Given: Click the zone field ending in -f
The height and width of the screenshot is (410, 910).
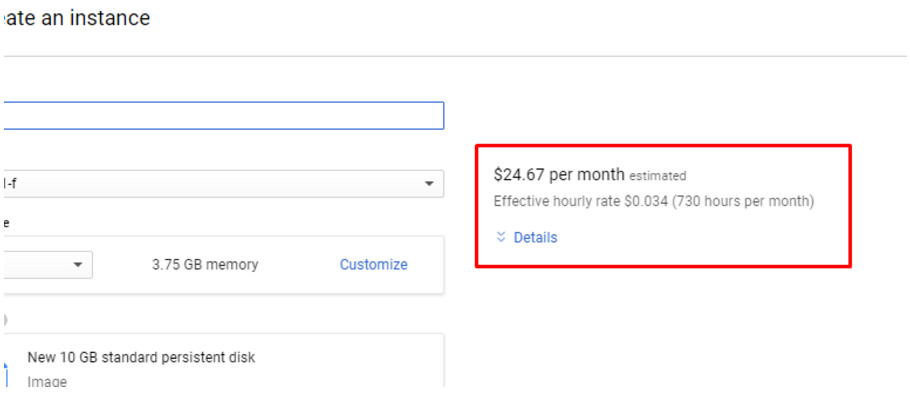Looking at the screenshot, I should [200, 184].
